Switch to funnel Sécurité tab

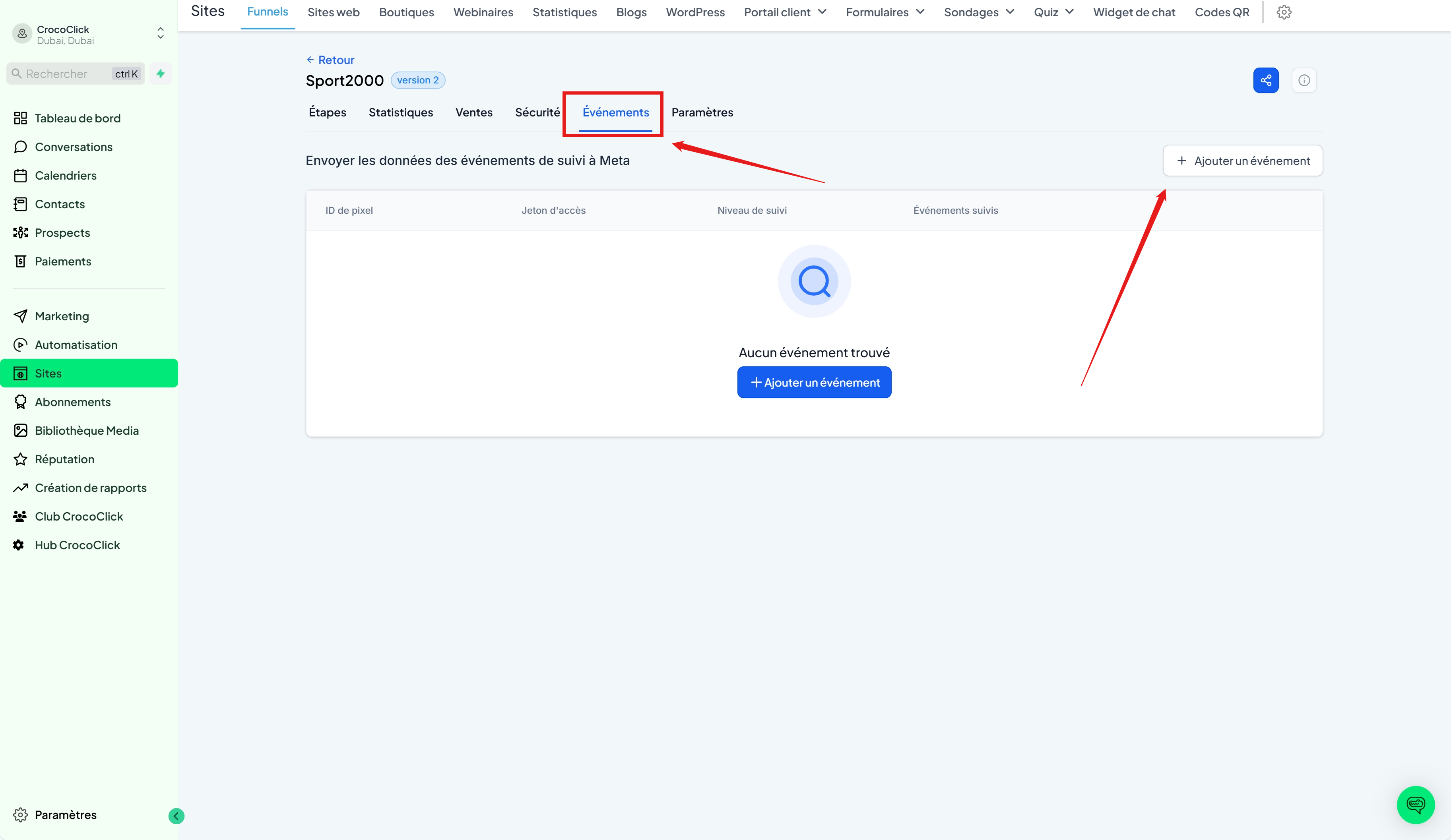[537, 112]
